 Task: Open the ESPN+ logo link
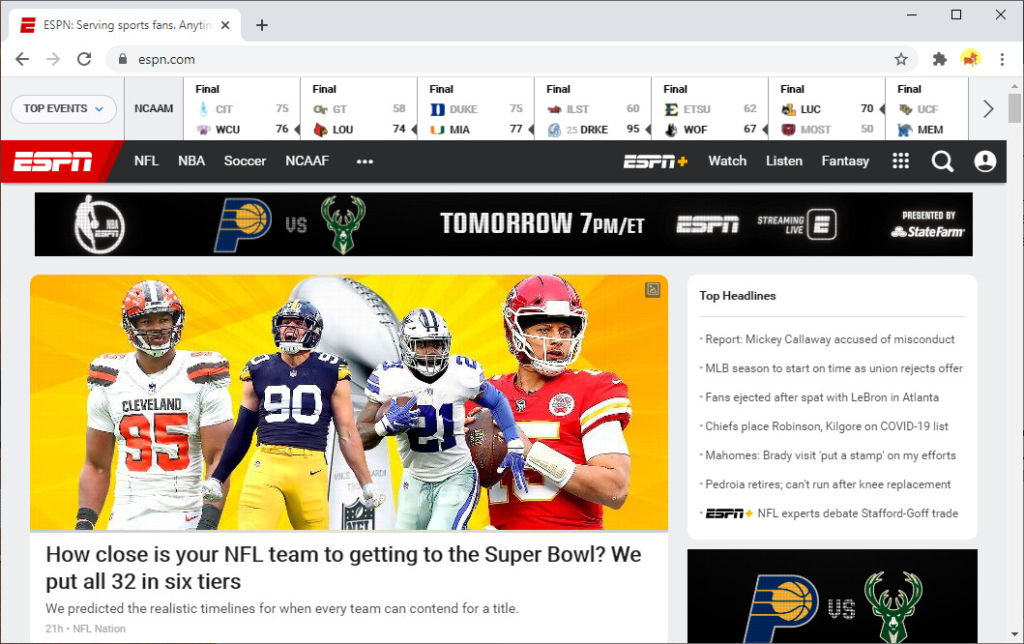[x=656, y=161]
